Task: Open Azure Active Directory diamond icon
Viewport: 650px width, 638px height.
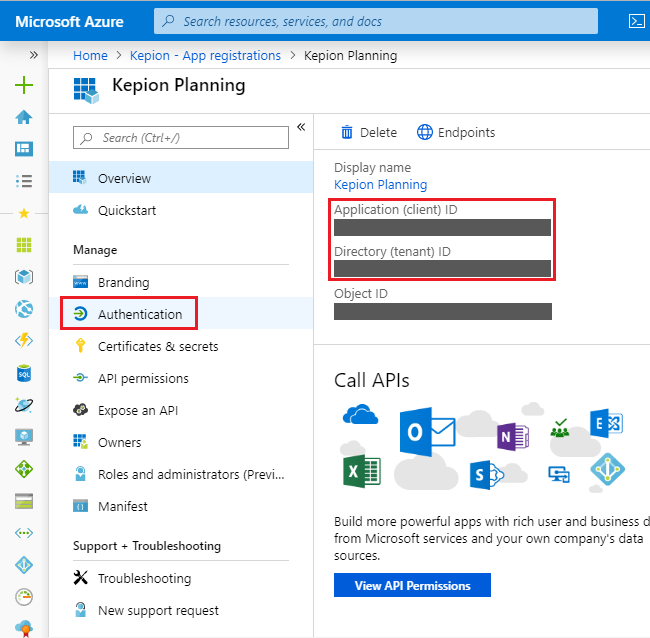Action: coord(24,565)
